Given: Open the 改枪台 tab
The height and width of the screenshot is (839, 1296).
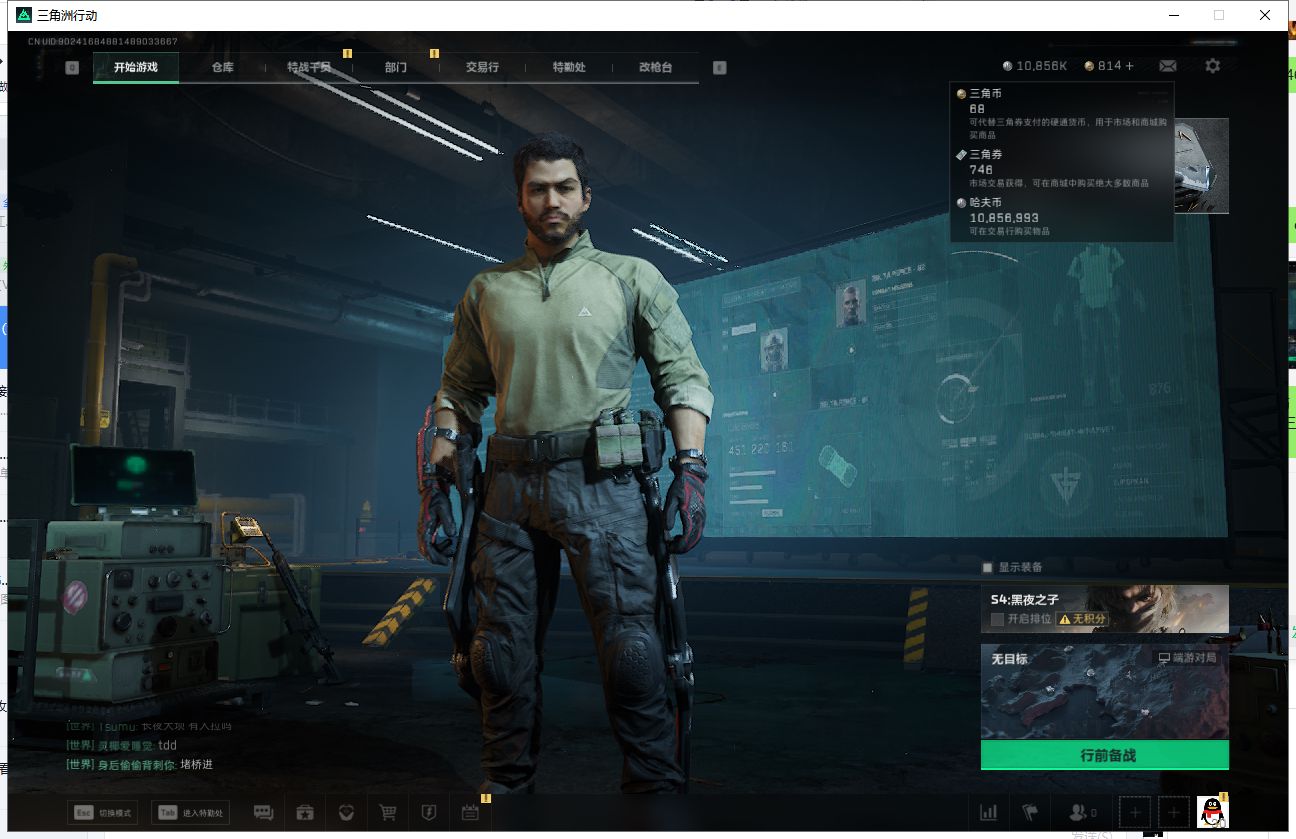Looking at the screenshot, I should click(655, 67).
